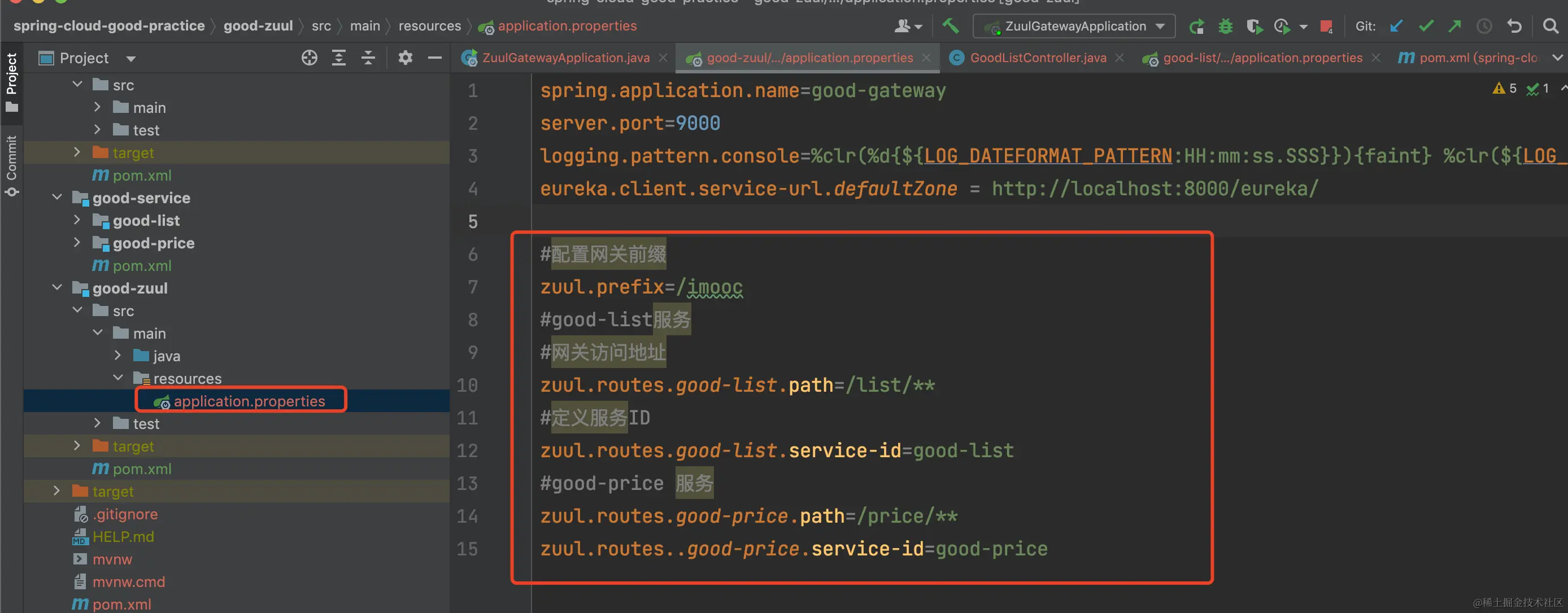Open Project panel gear settings
The height and width of the screenshot is (613, 1568).
pyautogui.click(x=405, y=58)
